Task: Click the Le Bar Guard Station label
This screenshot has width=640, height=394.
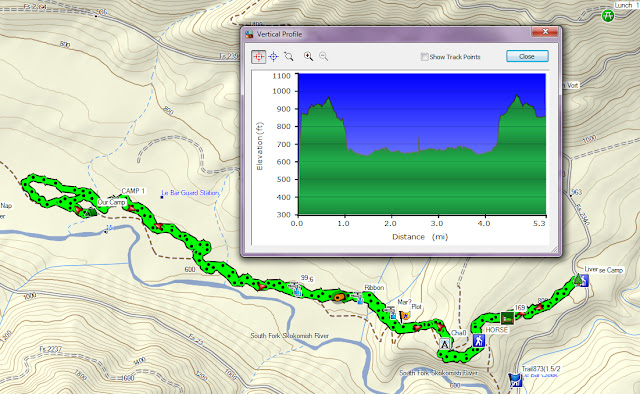Action: [190, 193]
